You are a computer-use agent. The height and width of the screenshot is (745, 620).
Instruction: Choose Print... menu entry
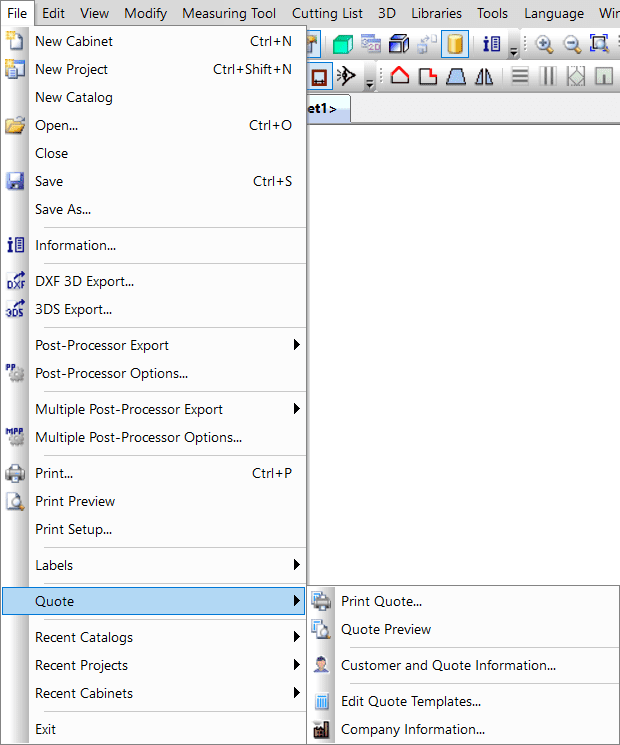[153, 473]
